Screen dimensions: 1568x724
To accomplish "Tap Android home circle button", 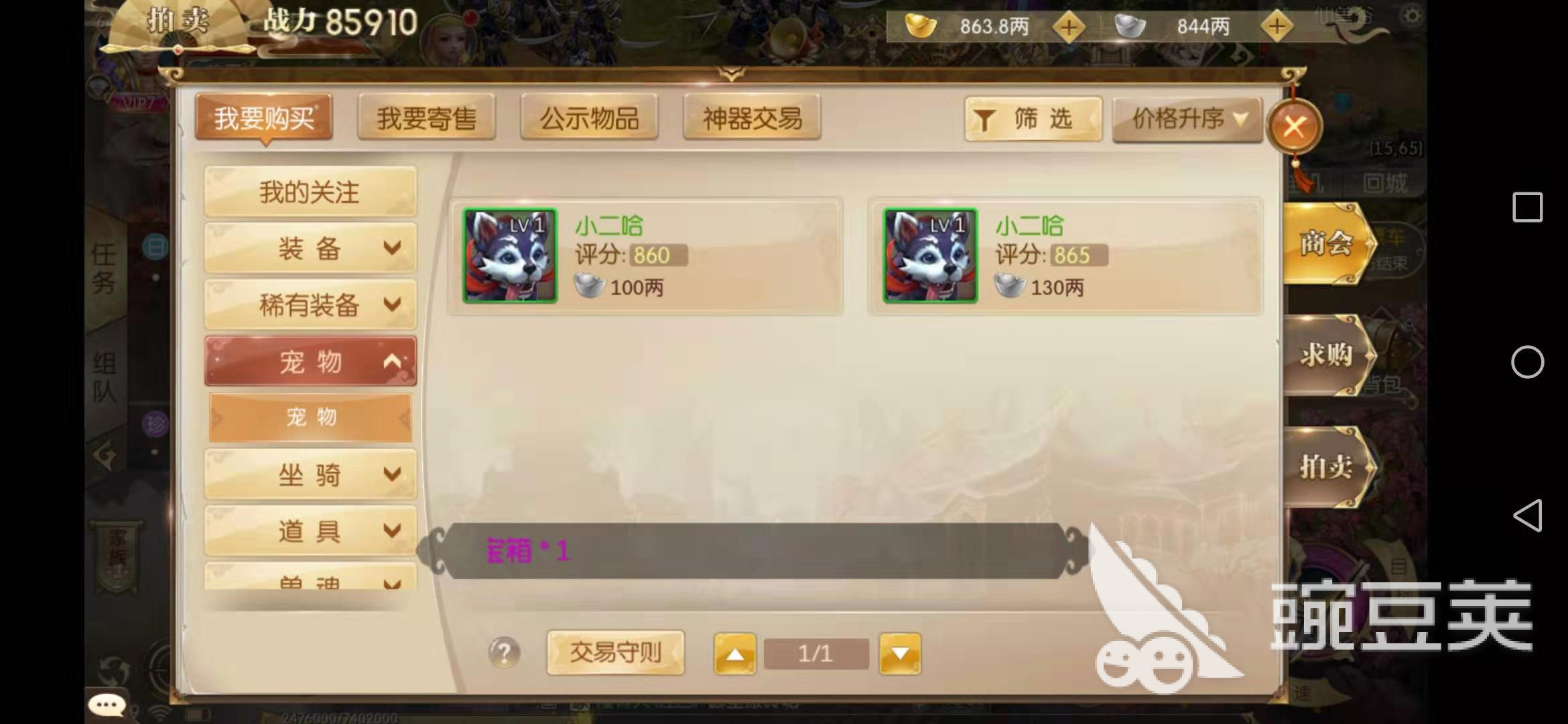I will click(x=1528, y=362).
